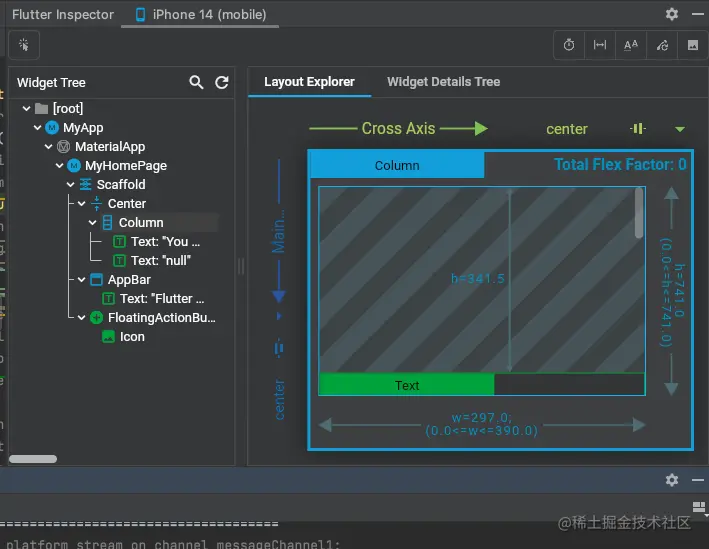Collapse the MyHomePage node
The height and width of the screenshot is (549, 709).
coord(59,166)
